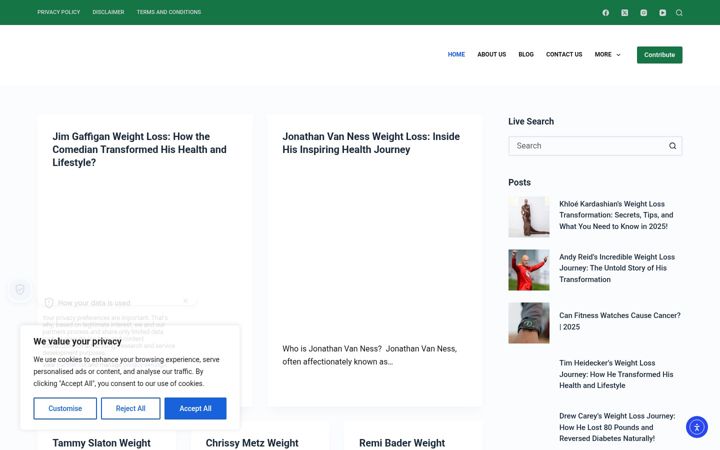Image resolution: width=720 pixels, height=450 pixels.
Task: Click the 'Who is Jonathan Van Ness?' excerpt
Action: coord(370,355)
